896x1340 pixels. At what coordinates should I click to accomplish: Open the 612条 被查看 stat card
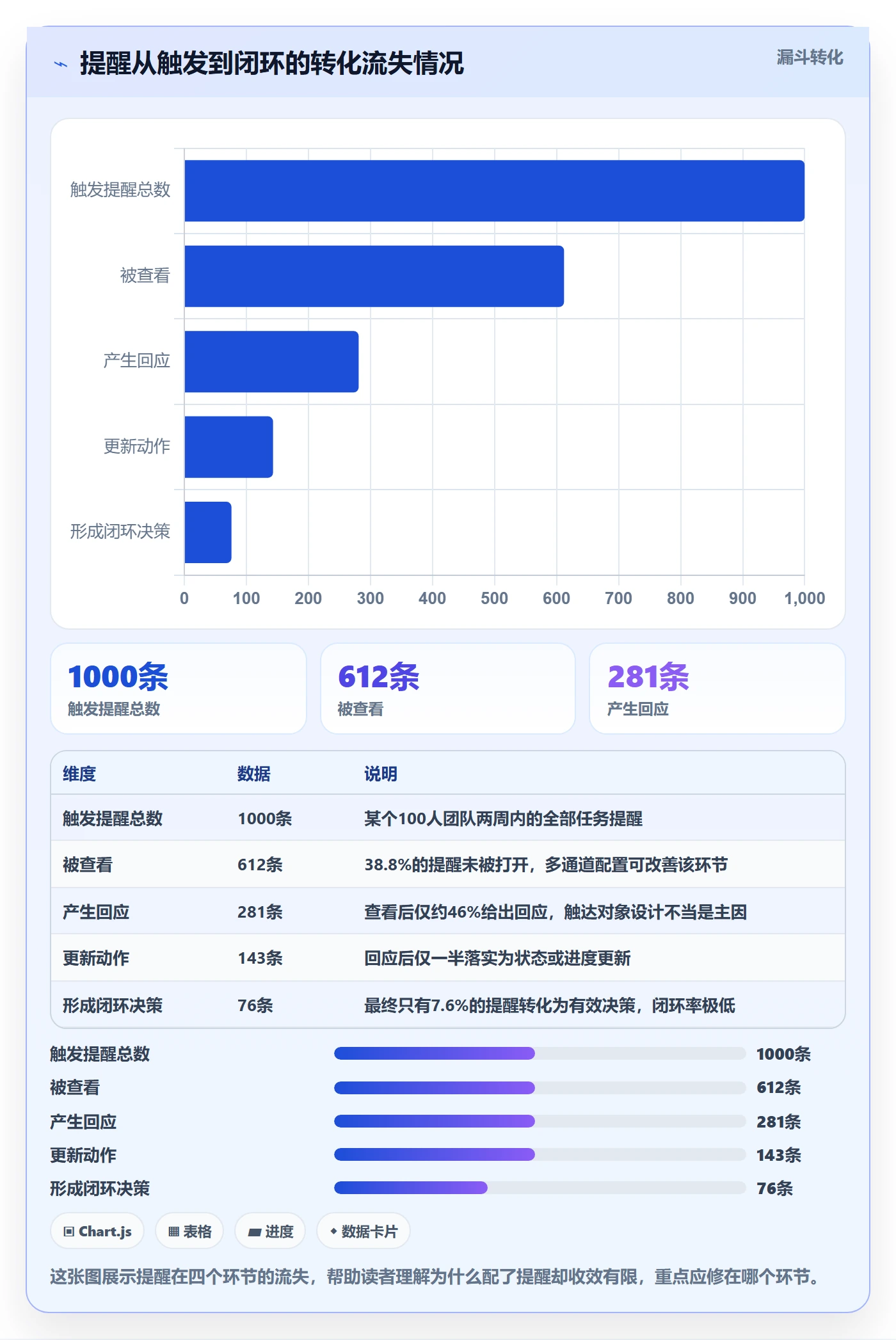pyautogui.click(x=448, y=689)
